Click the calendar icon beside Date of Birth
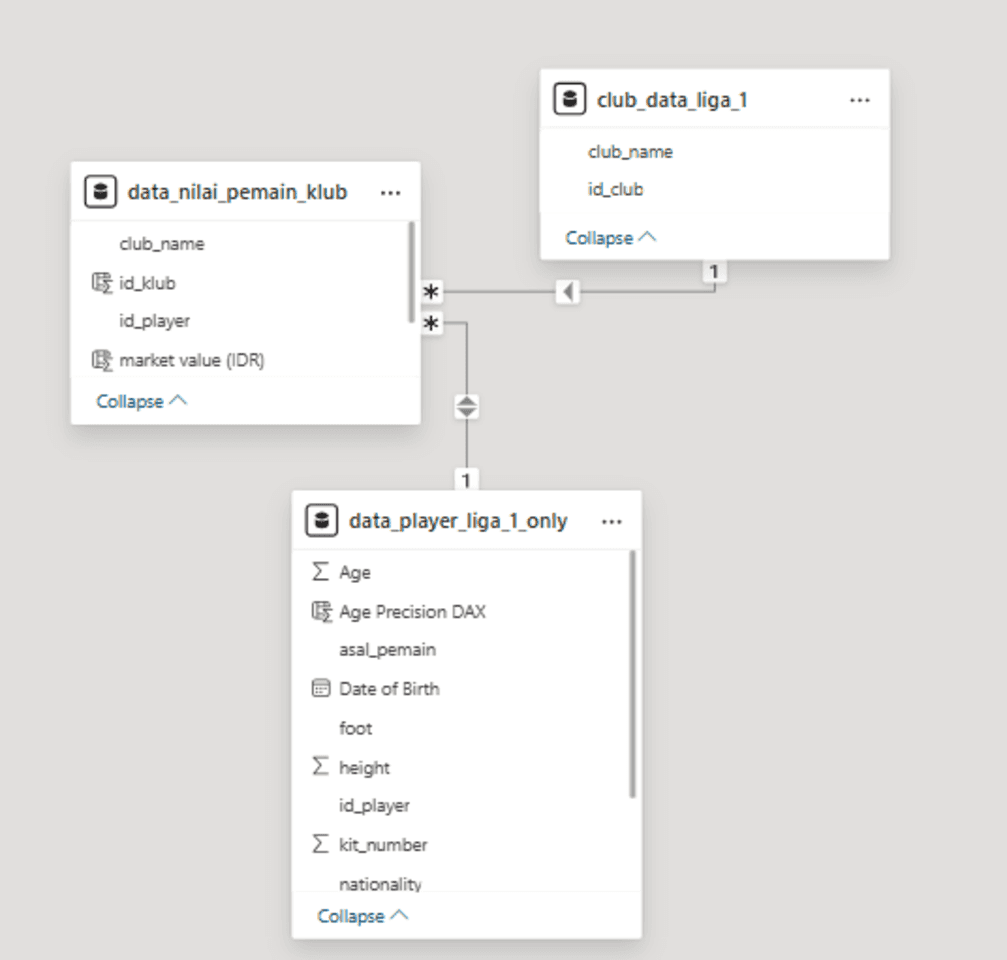 320,688
